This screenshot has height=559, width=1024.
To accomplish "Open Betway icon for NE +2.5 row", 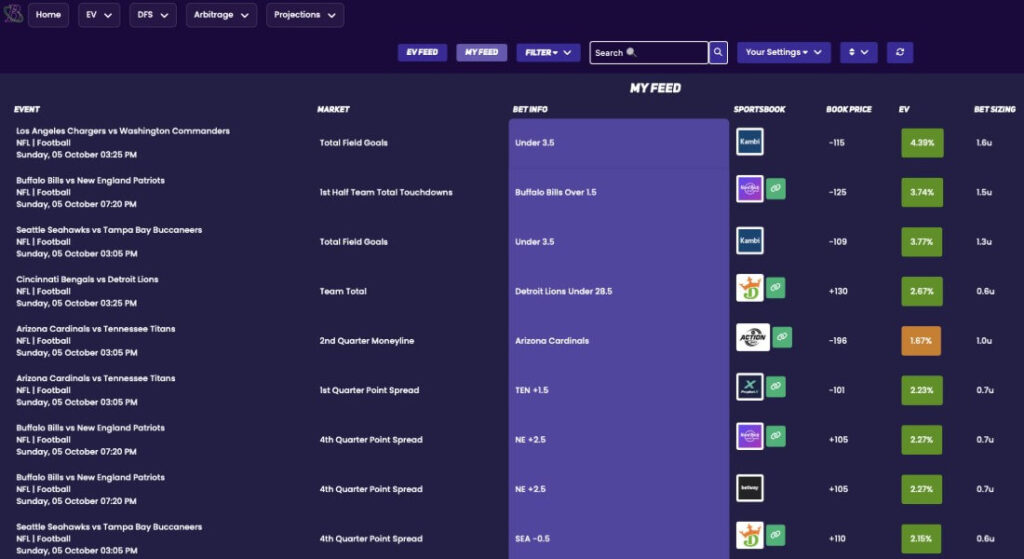I will [x=750, y=488].
